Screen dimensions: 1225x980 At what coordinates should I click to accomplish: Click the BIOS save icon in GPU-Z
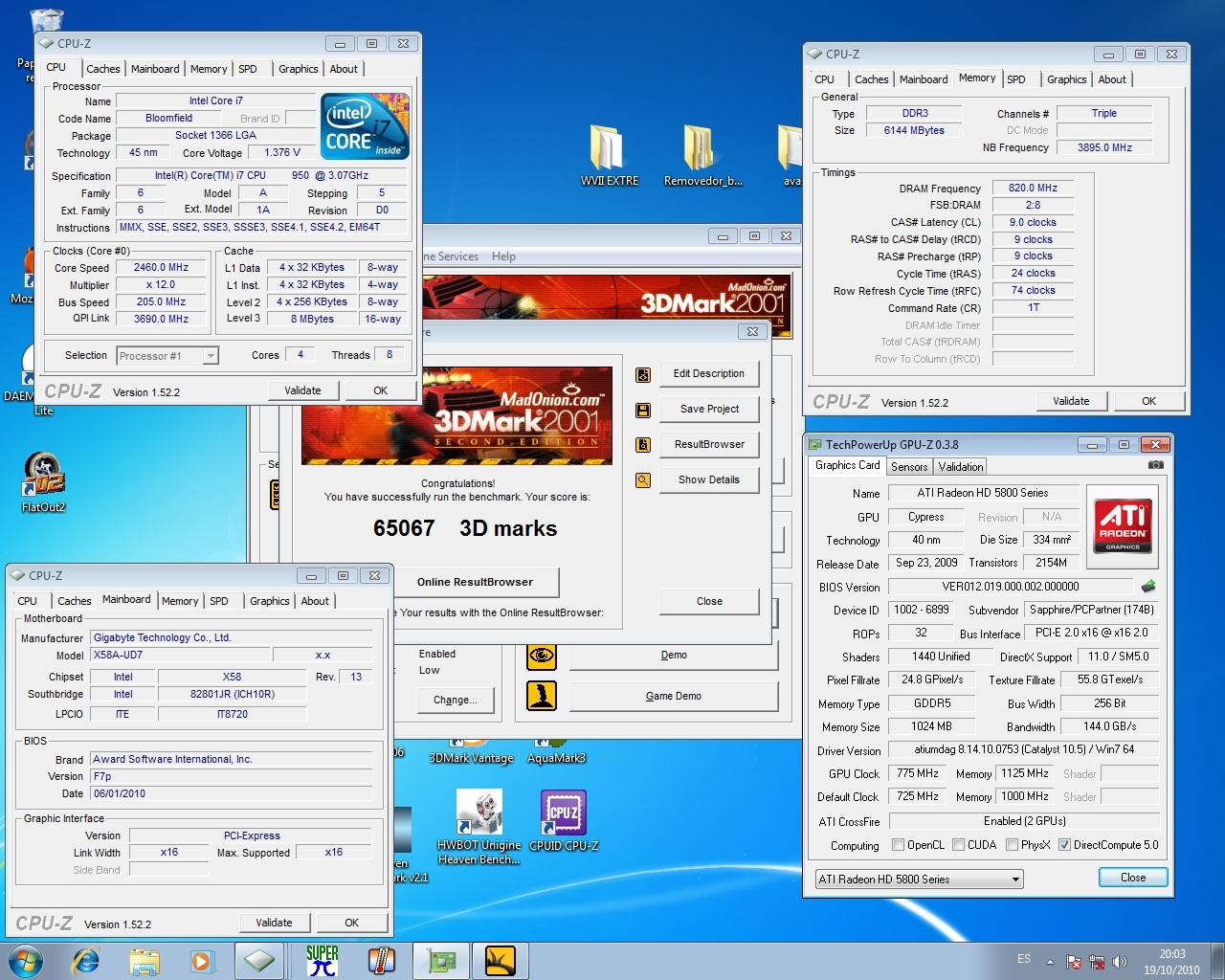[1148, 587]
